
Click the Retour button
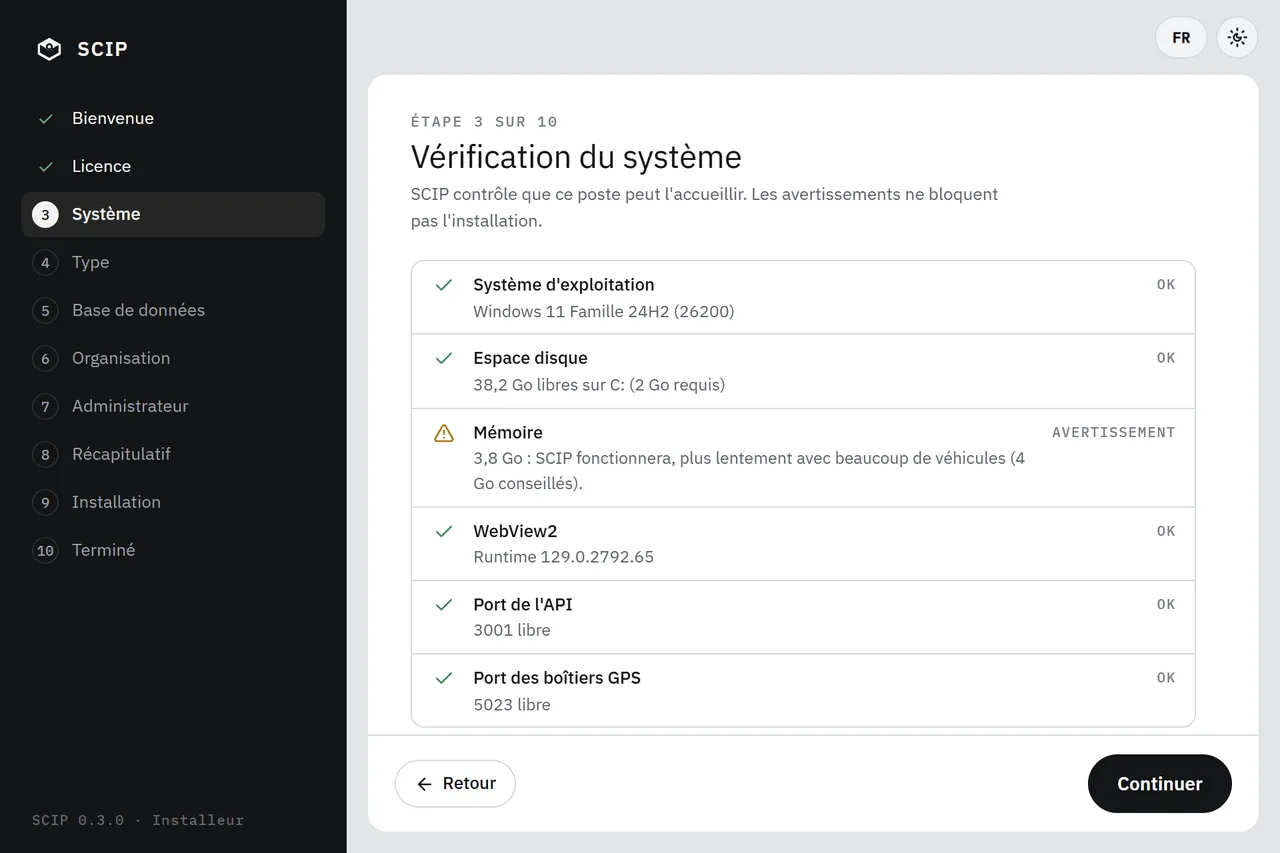(455, 784)
